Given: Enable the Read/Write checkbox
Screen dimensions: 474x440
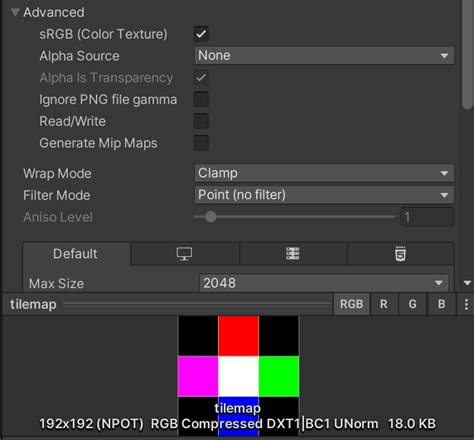Looking at the screenshot, I should 201,121.
